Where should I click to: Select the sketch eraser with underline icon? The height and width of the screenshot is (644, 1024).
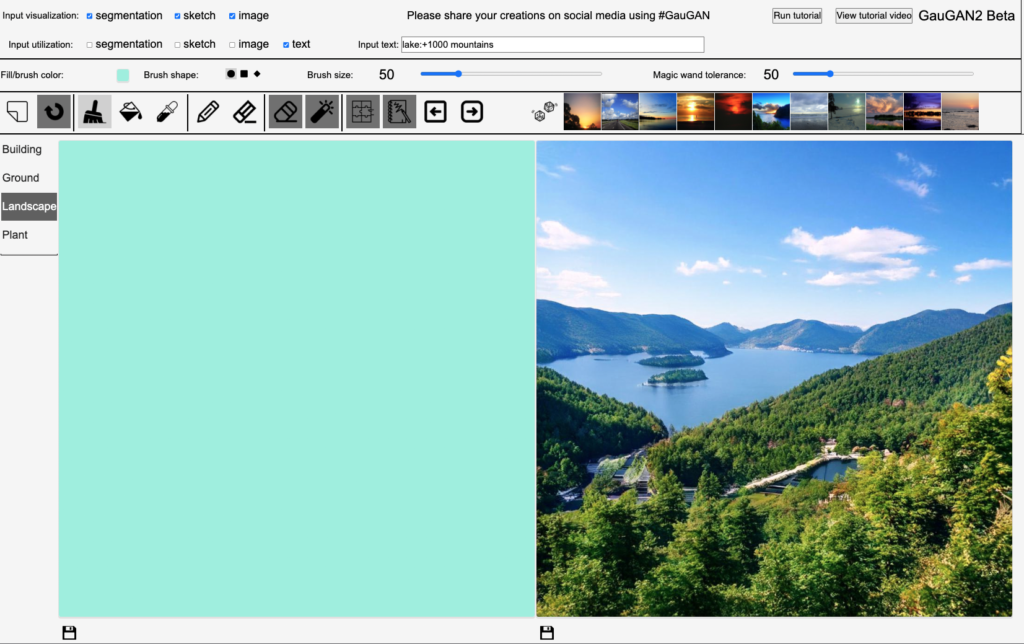[245, 112]
